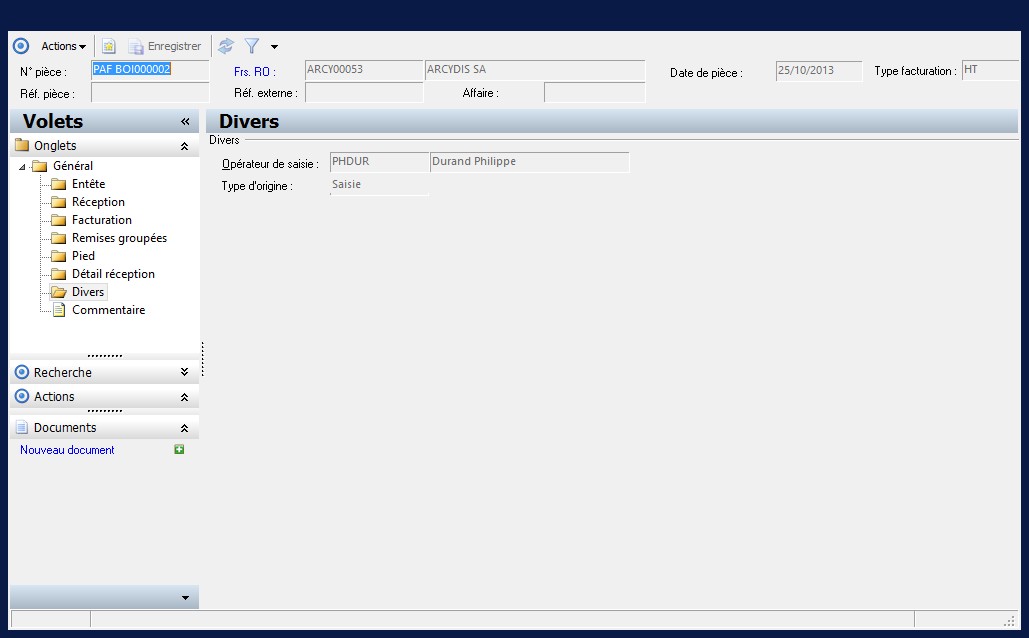1029x638 pixels.
Task: Click the Réf. pièce input field
Action: click(x=150, y=93)
